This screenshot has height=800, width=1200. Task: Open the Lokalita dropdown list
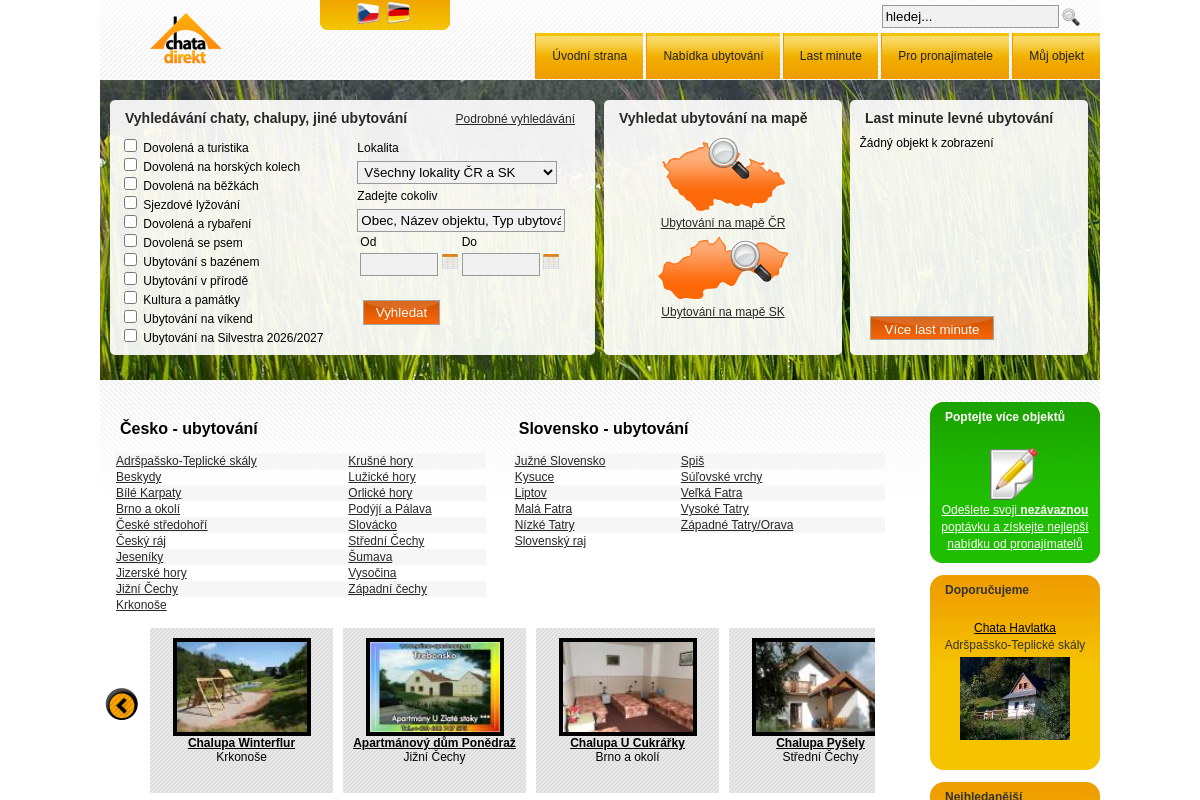click(x=456, y=172)
